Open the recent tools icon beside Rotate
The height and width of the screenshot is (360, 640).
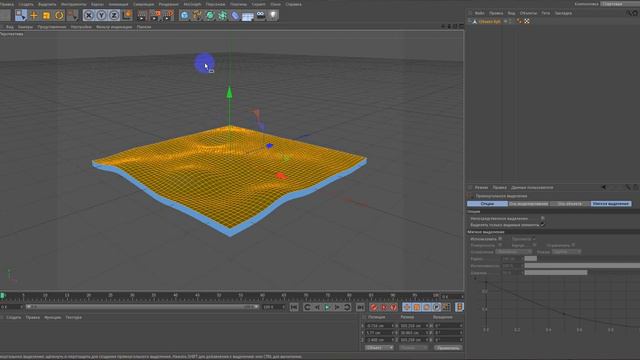pyautogui.click(x=72, y=16)
